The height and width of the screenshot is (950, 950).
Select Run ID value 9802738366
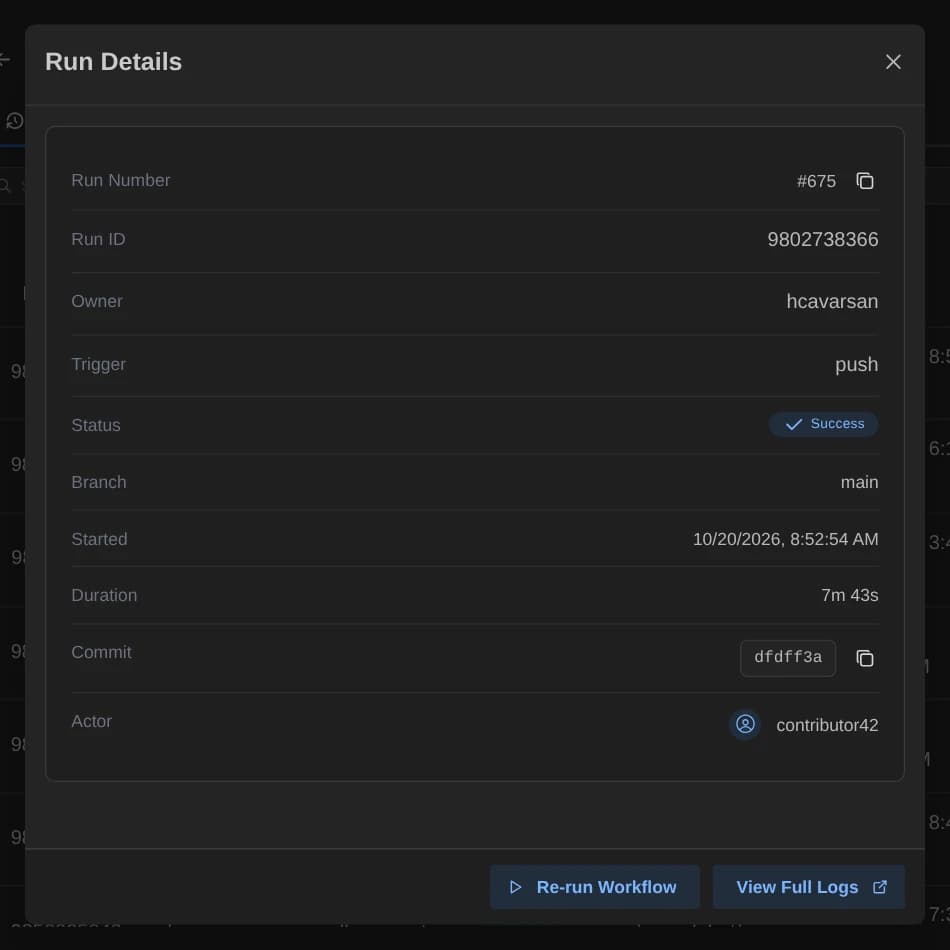pyautogui.click(x=823, y=239)
